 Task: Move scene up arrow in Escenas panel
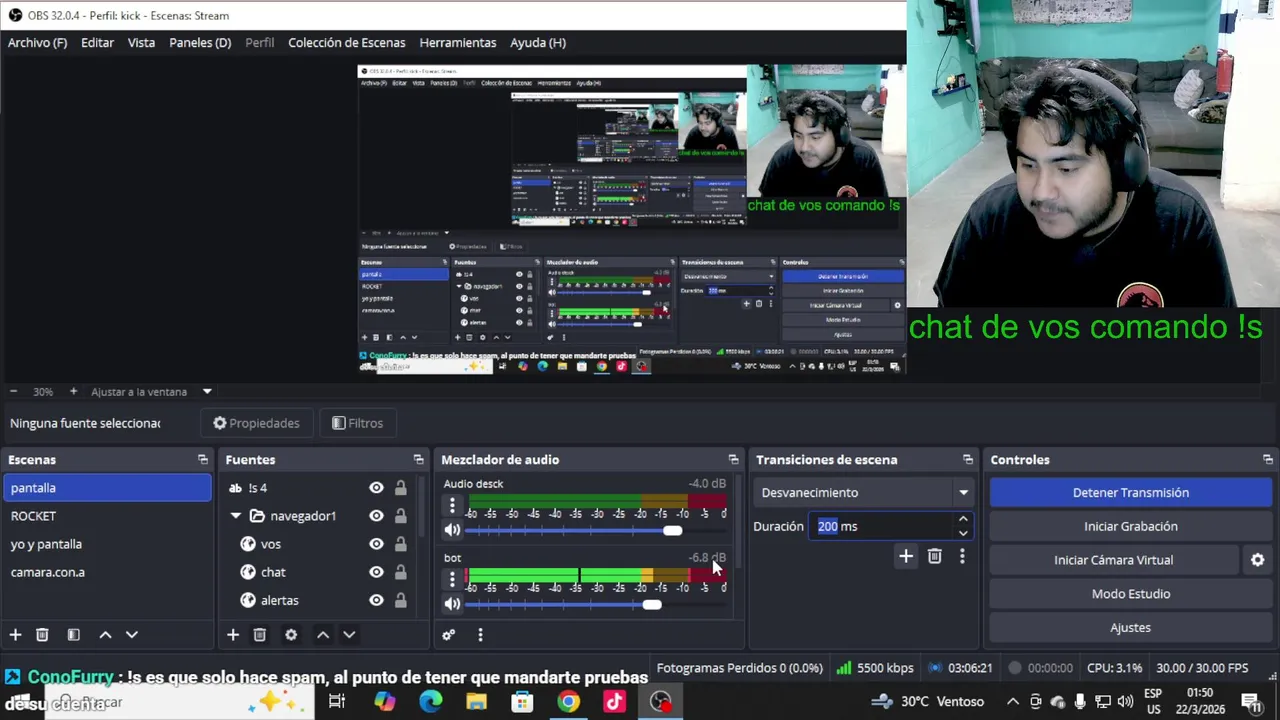click(105, 635)
